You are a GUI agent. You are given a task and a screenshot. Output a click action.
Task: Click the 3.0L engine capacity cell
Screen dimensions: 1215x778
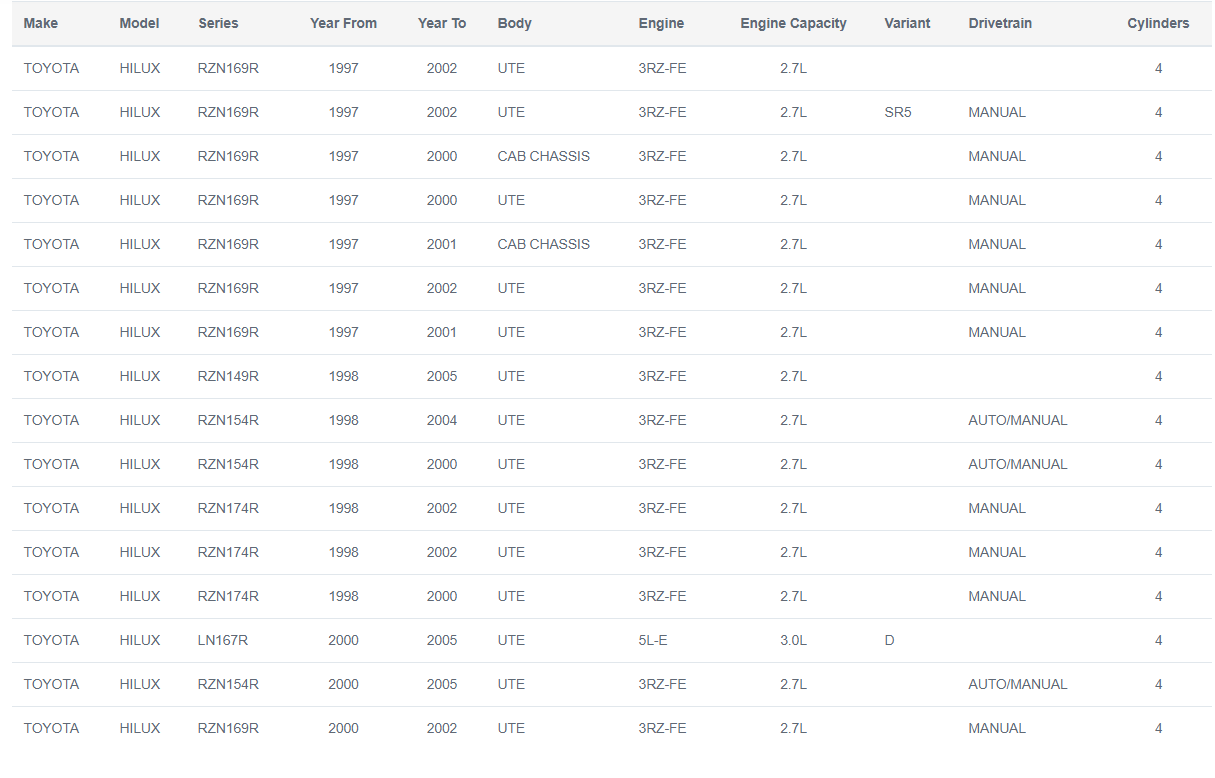793,640
